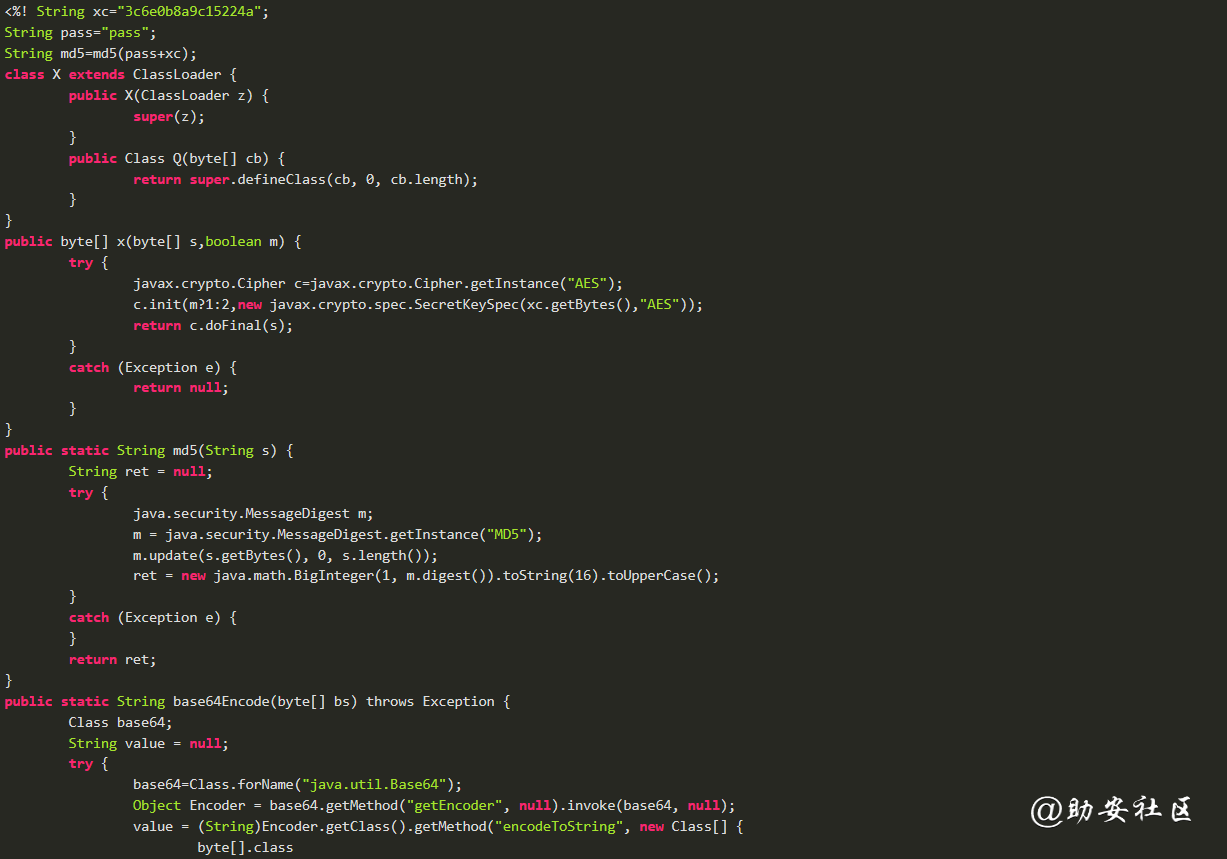The width and height of the screenshot is (1227, 859).
Task: Click the m.update(s.getBytes() line
Action: [286, 555]
